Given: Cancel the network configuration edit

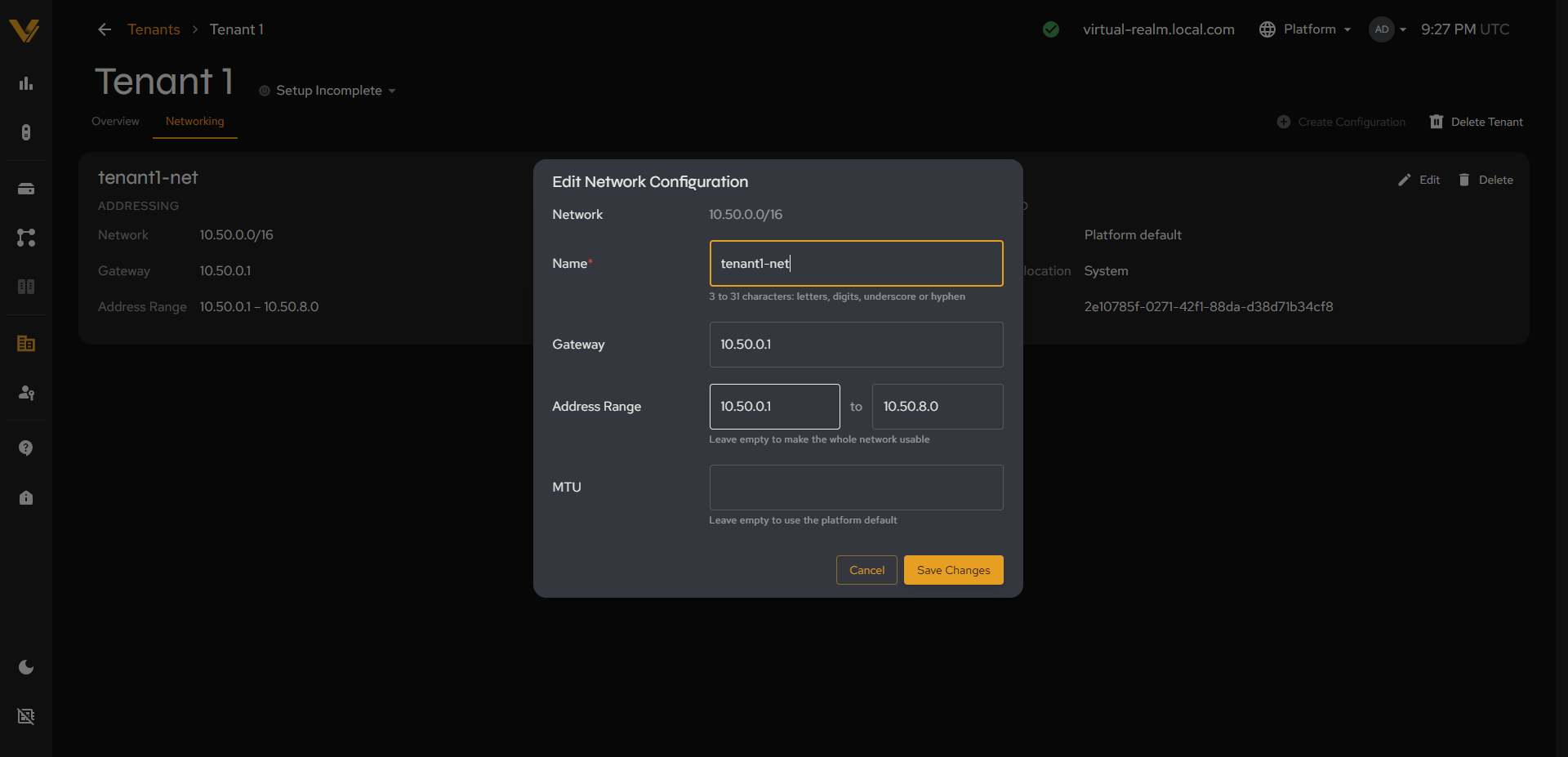Looking at the screenshot, I should tap(866, 570).
